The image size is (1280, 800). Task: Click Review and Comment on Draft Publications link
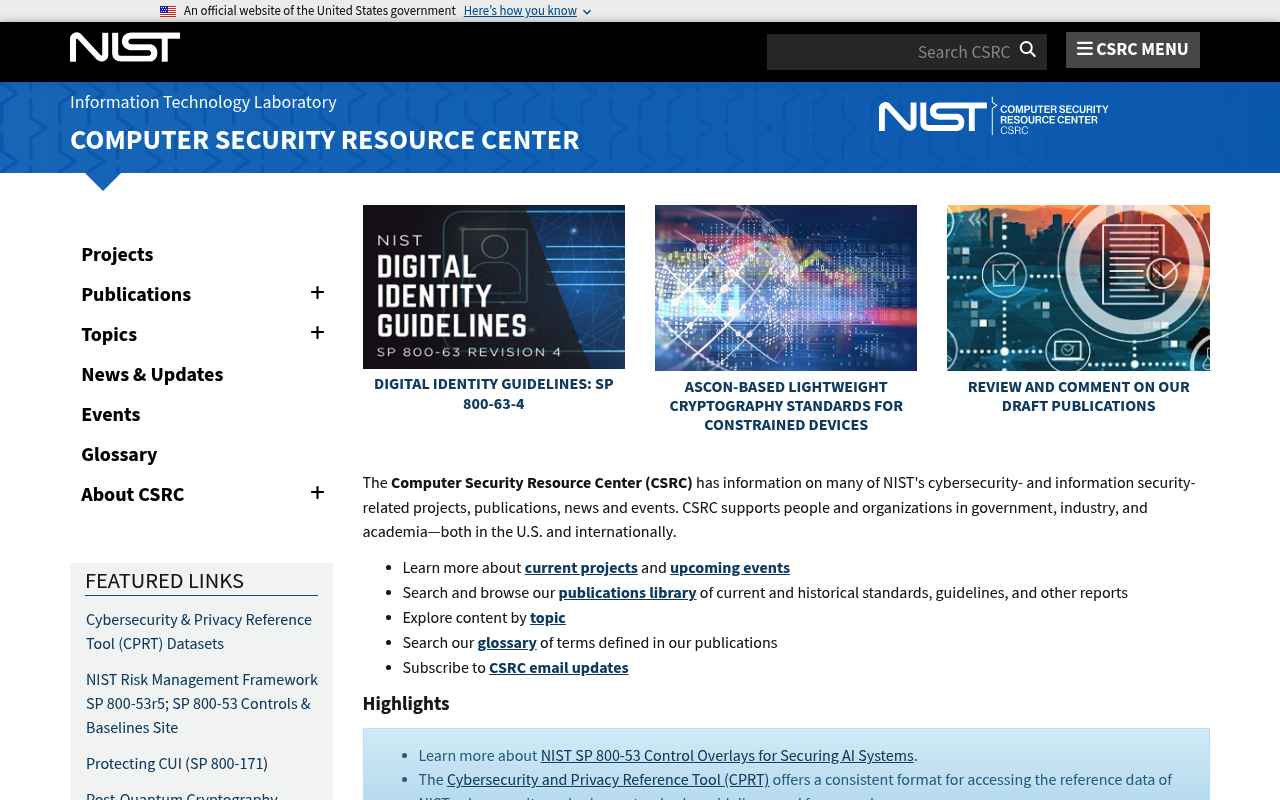tap(1079, 396)
